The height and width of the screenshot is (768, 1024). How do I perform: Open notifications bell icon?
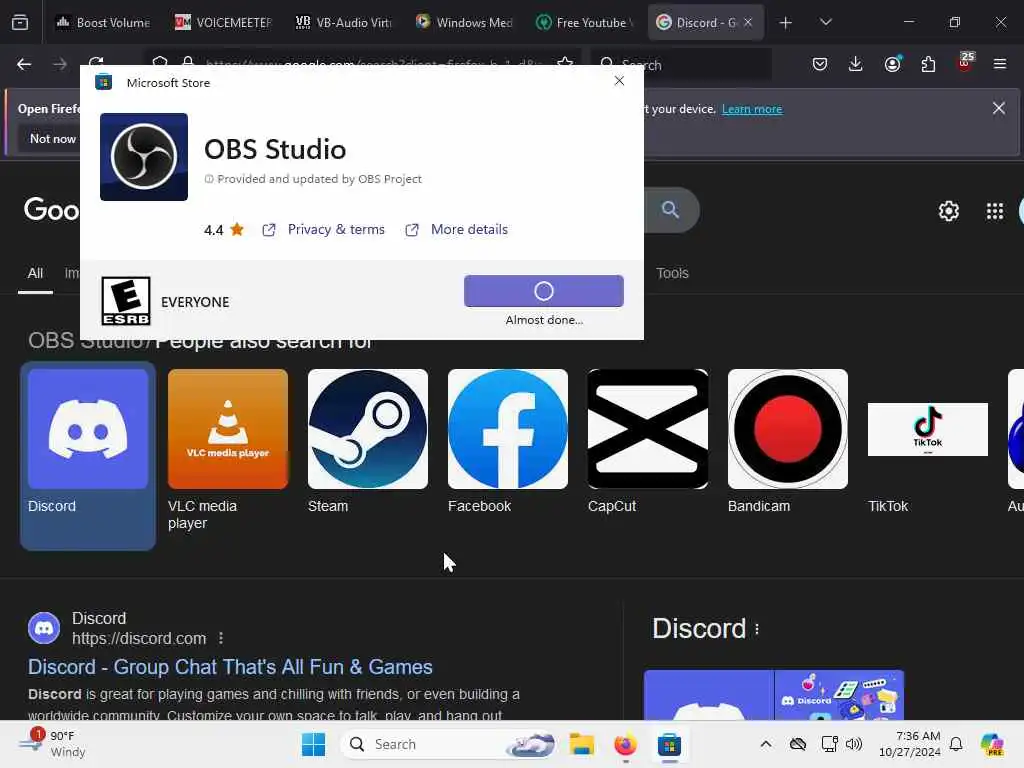click(x=955, y=744)
